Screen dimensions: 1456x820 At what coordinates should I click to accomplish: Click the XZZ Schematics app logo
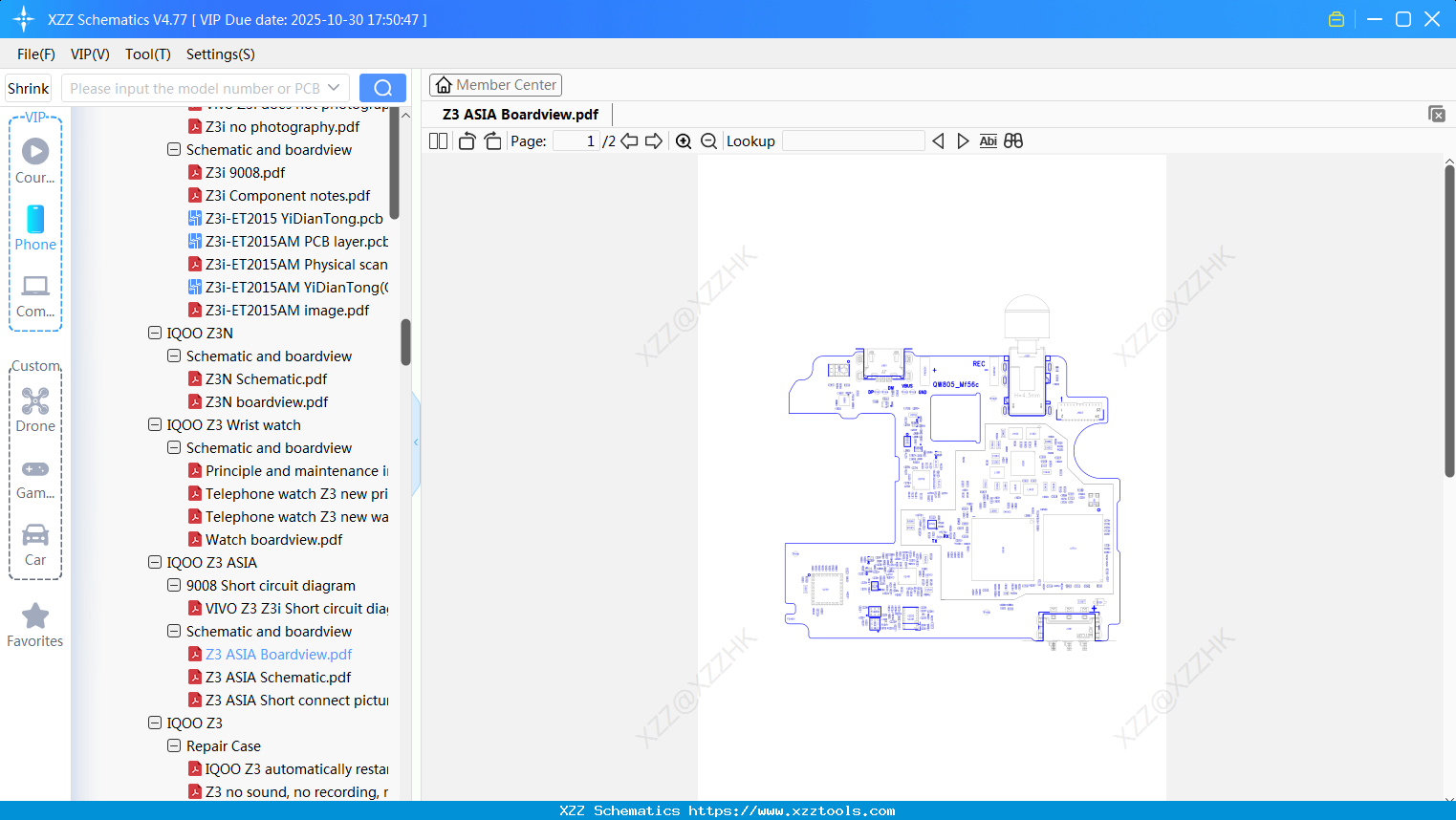click(23, 19)
